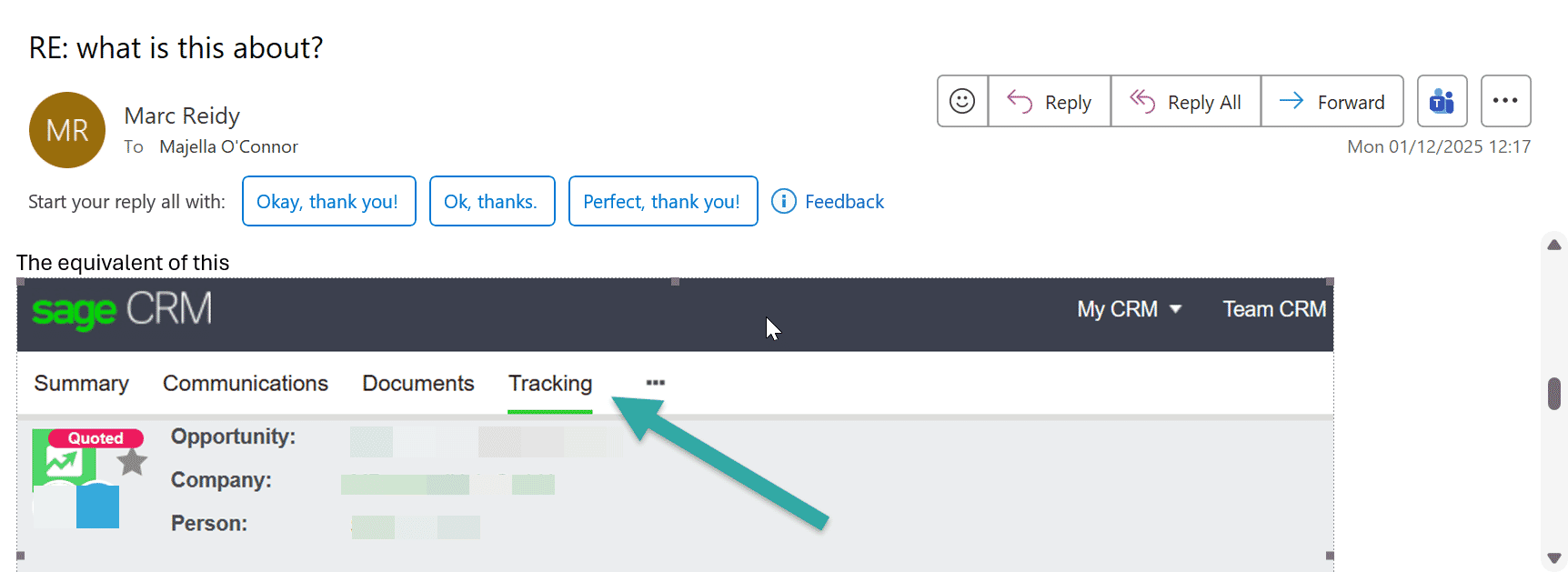Open the Communications tab
1568x572 pixels.
(x=246, y=384)
